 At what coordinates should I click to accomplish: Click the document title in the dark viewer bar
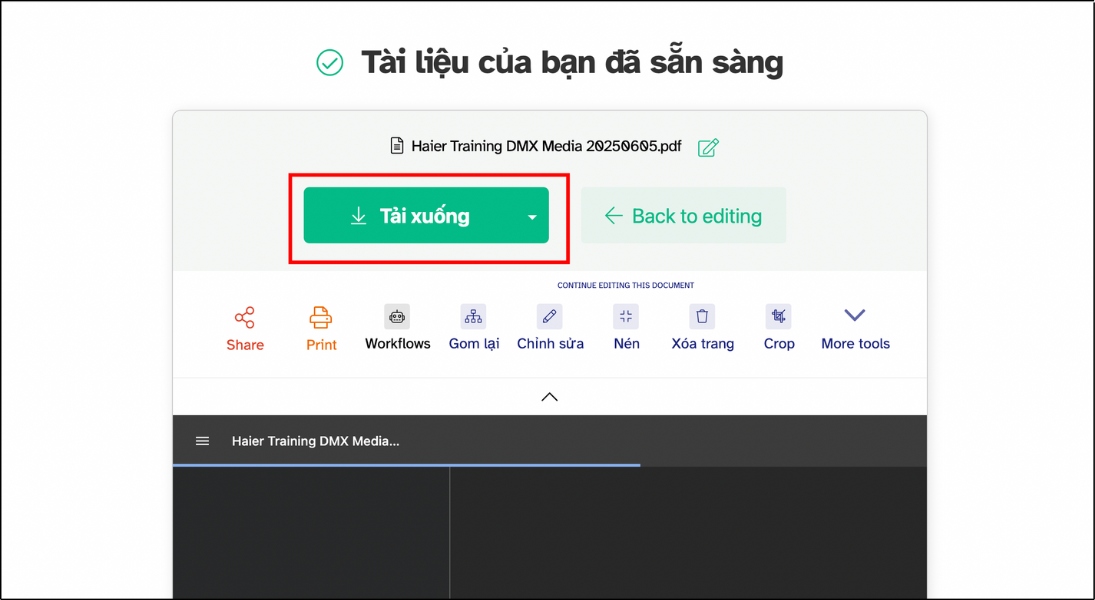pyautogui.click(x=316, y=440)
